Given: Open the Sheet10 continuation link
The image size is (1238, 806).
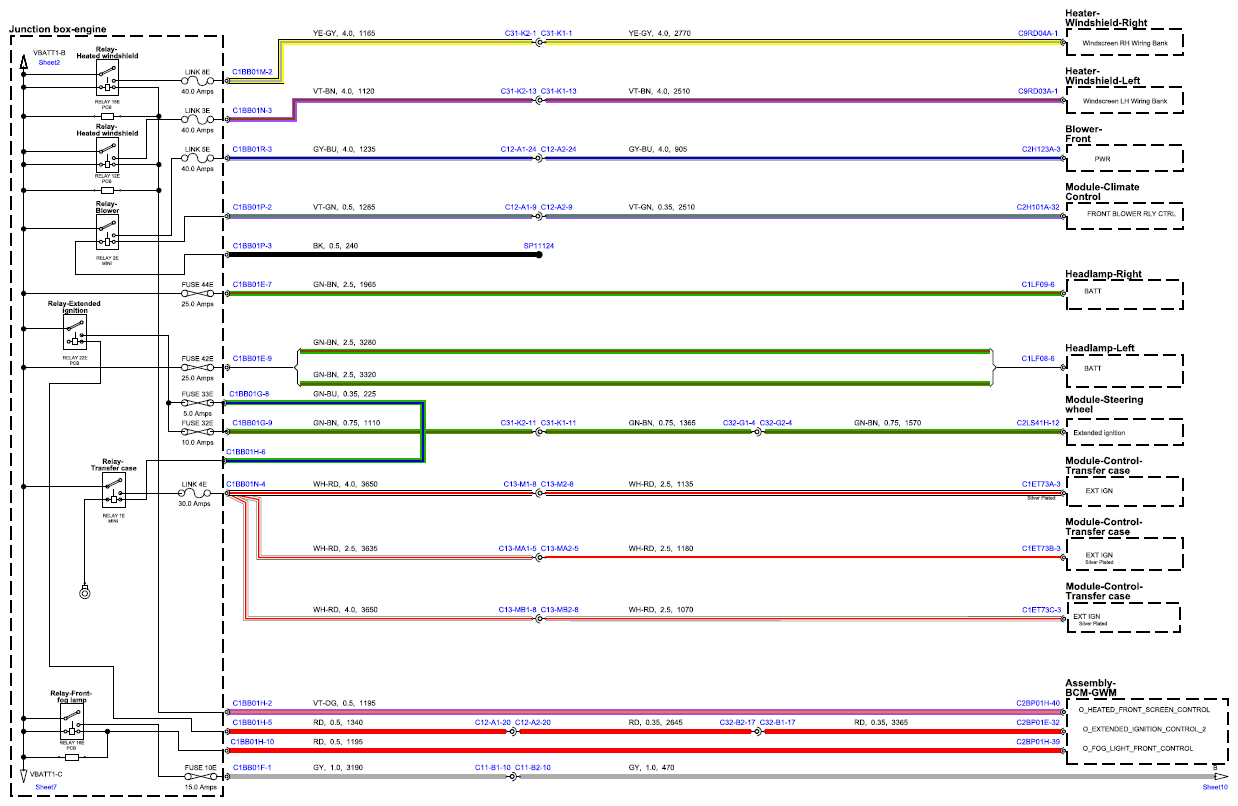Looking at the screenshot, I should (x=1215, y=787).
